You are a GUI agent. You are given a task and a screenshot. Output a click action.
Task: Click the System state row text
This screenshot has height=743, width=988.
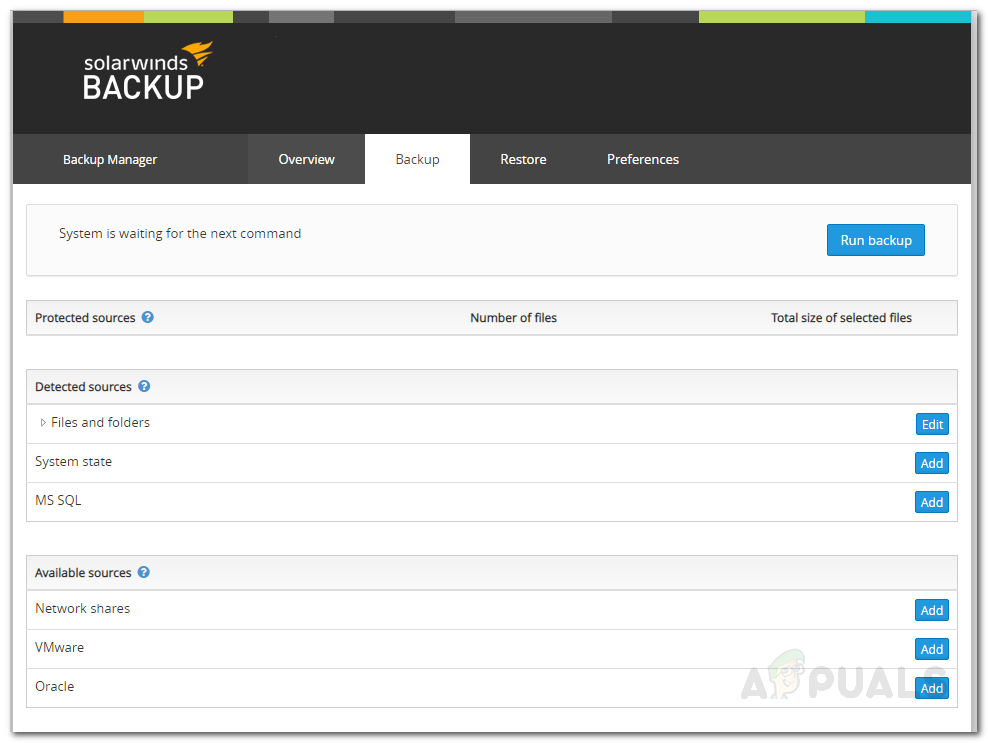tap(73, 461)
